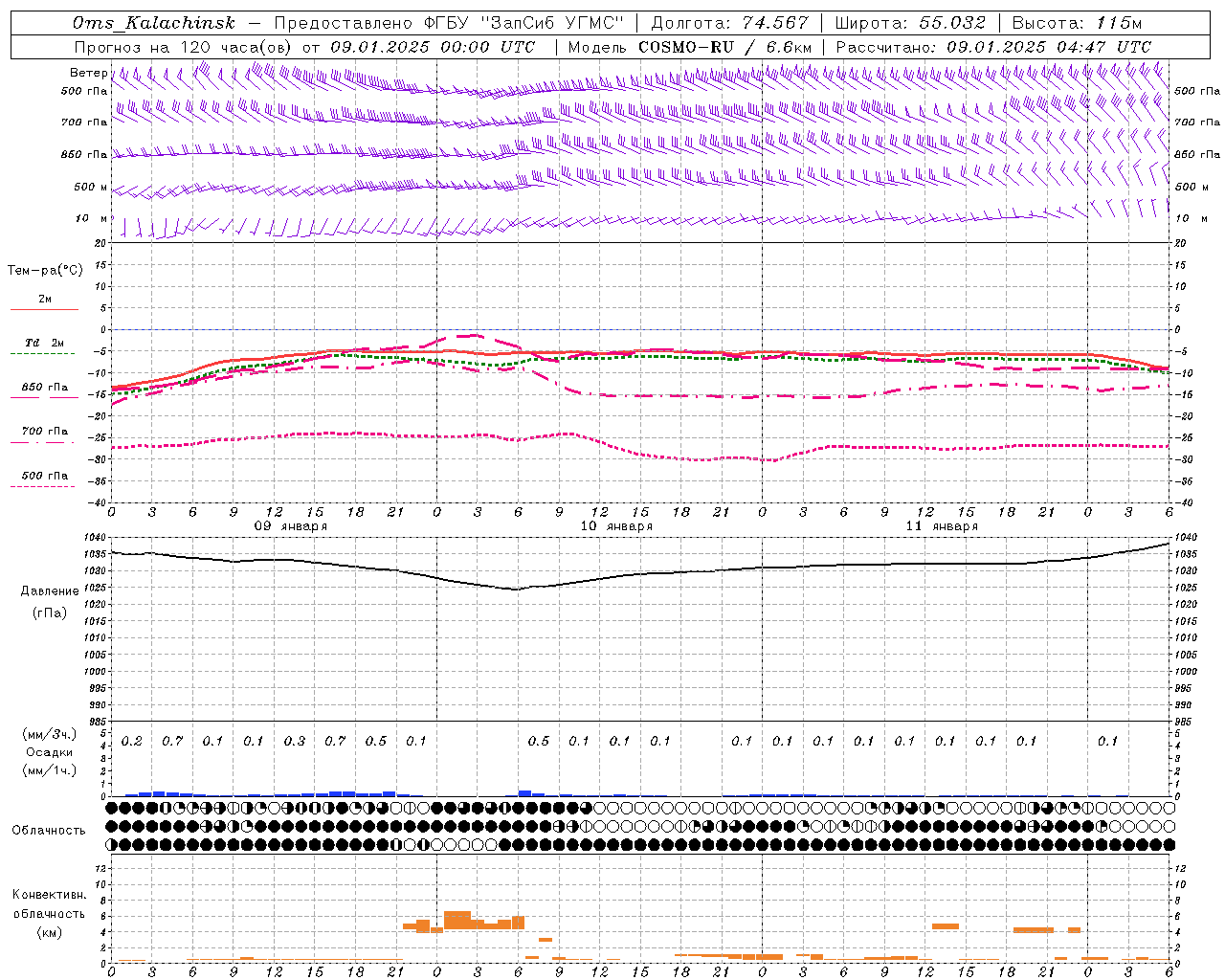This screenshot has height=980, width=1225.
Task: Select the Осадки panel label
Action: (50, 752)
